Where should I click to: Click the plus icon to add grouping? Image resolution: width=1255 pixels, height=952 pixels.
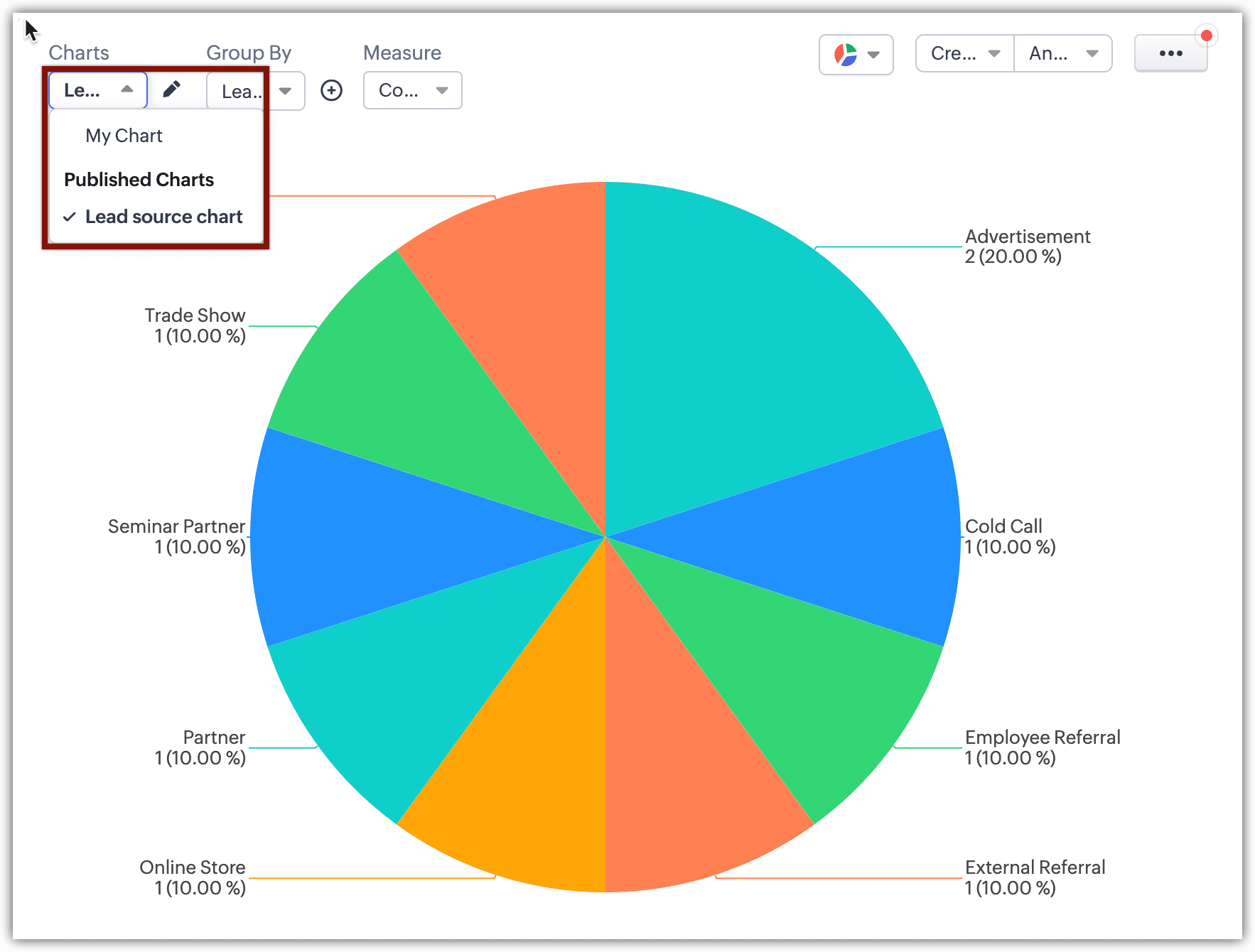(331, 90)
